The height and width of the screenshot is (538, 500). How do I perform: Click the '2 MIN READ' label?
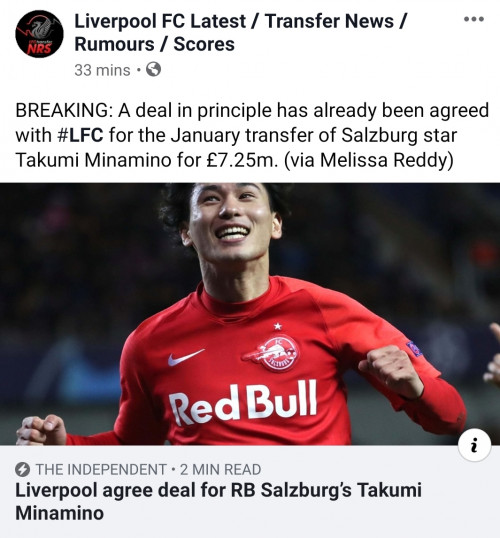click(221, 469)
